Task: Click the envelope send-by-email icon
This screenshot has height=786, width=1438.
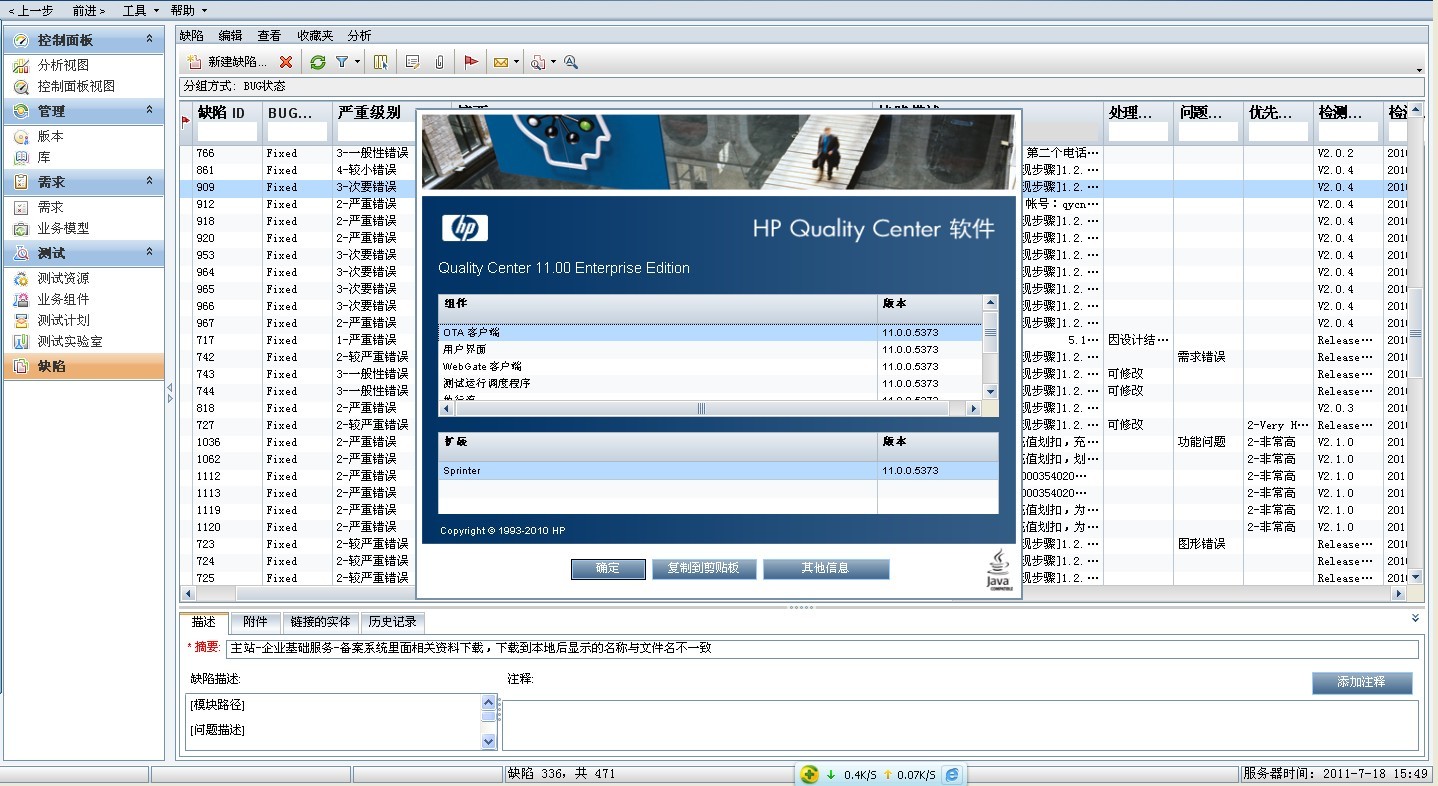Action: 501,62
